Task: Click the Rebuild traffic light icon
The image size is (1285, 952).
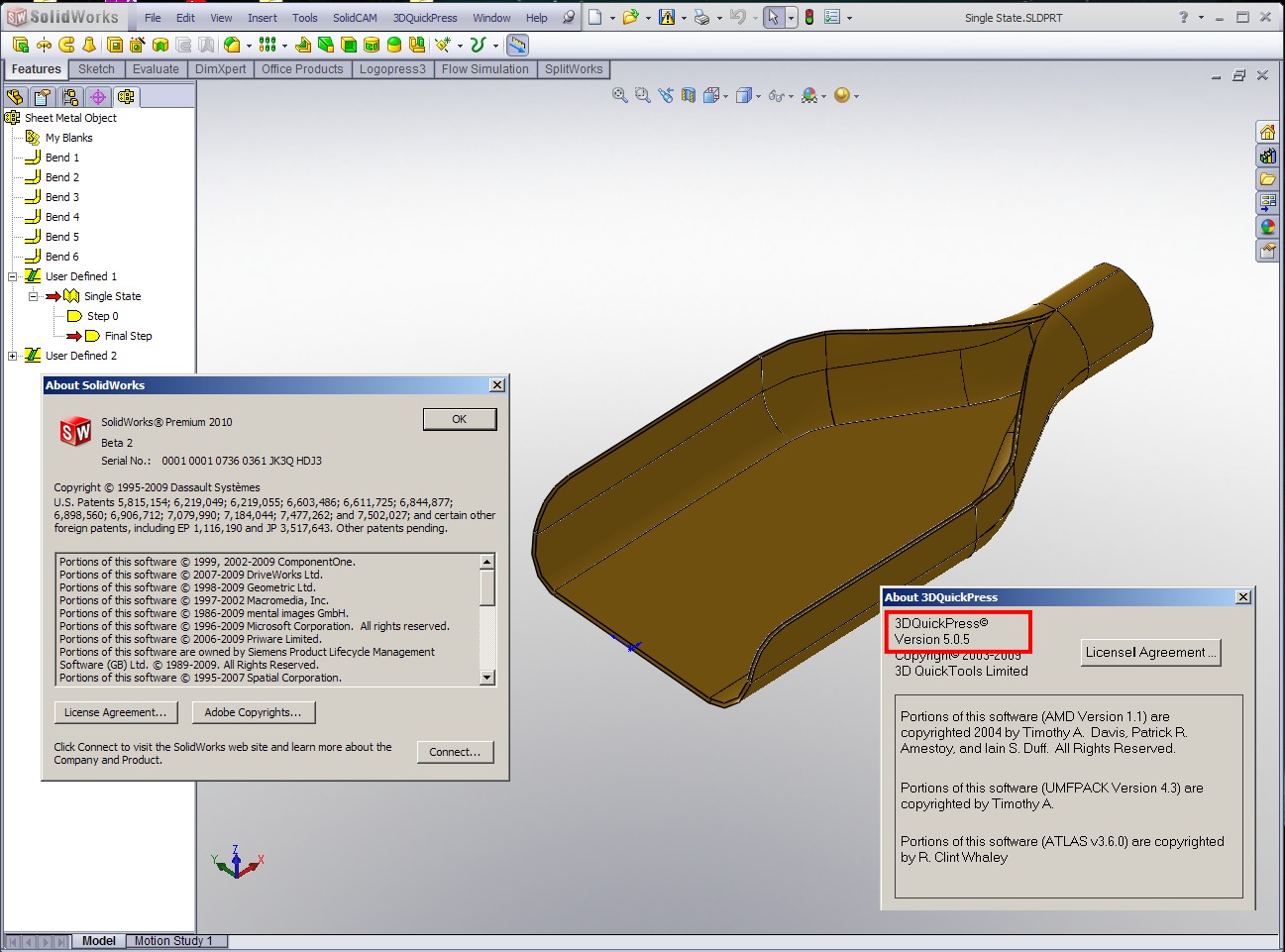Action: click(809, 17)
